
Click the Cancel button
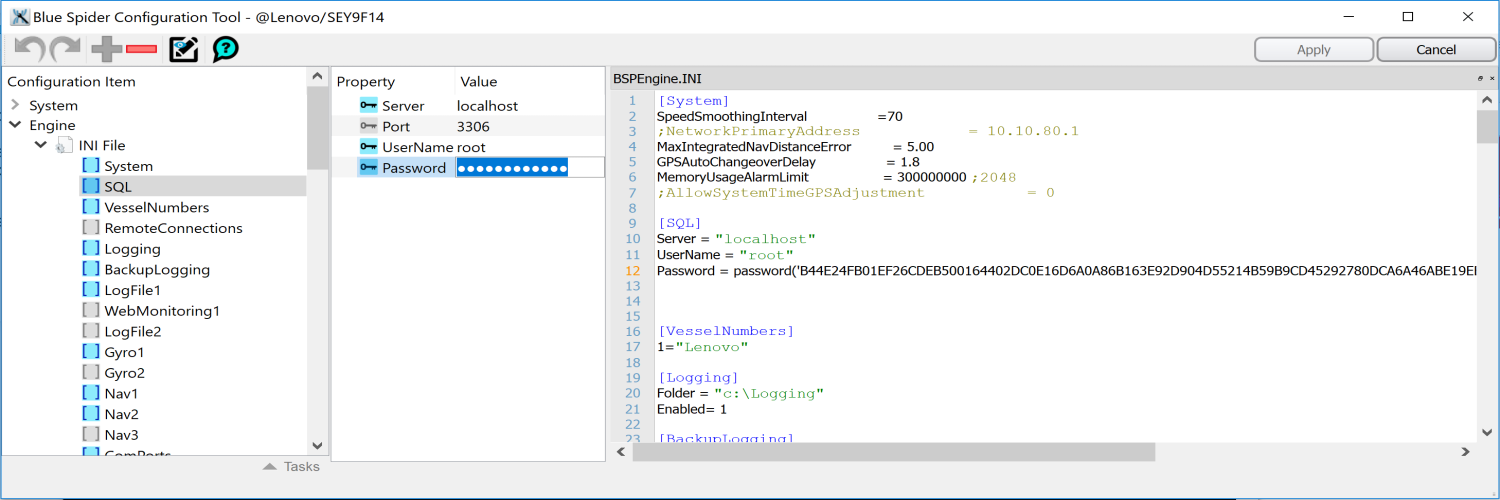point(1436,50)
